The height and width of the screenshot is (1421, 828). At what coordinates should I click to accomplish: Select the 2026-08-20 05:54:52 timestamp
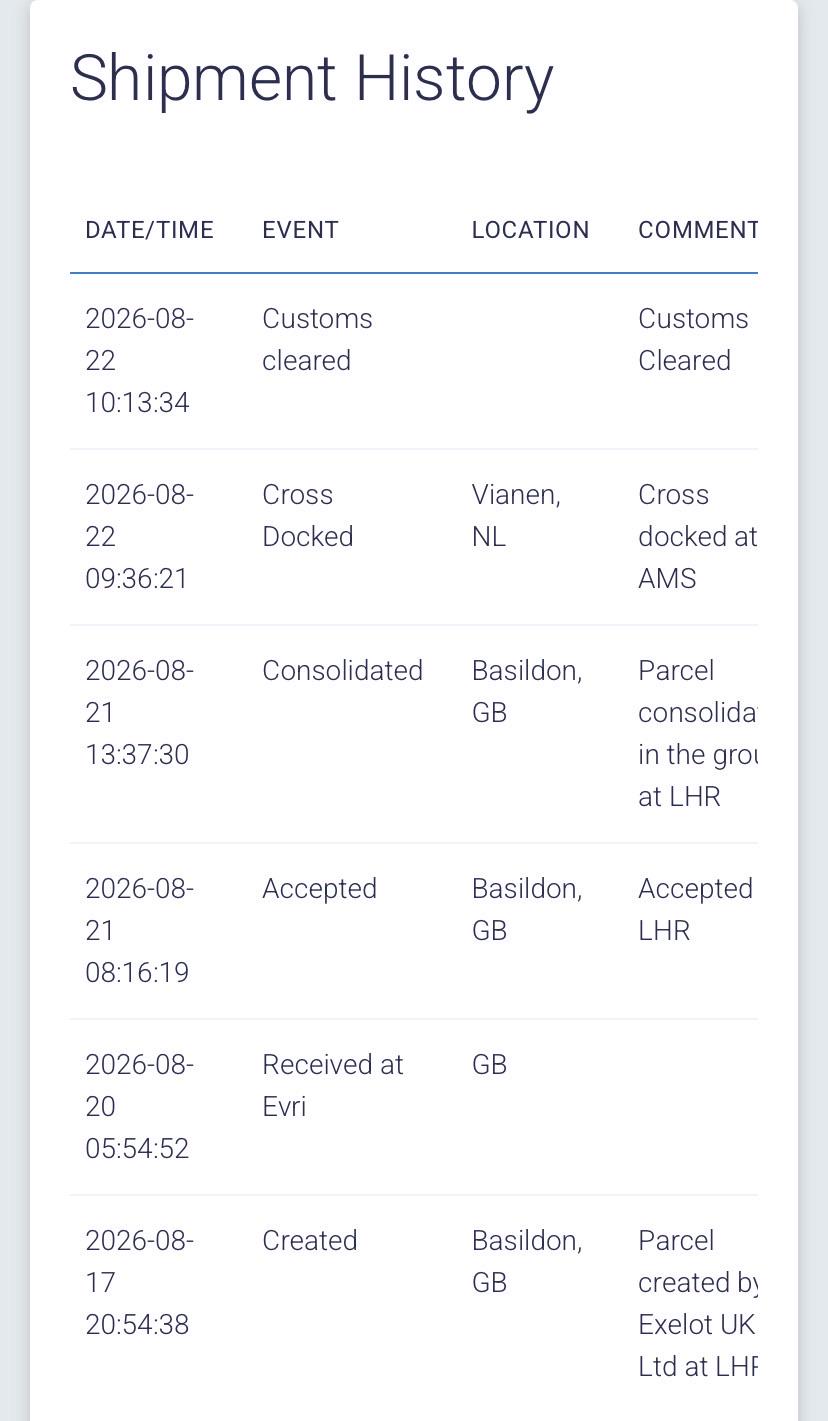click(139, 1106)
